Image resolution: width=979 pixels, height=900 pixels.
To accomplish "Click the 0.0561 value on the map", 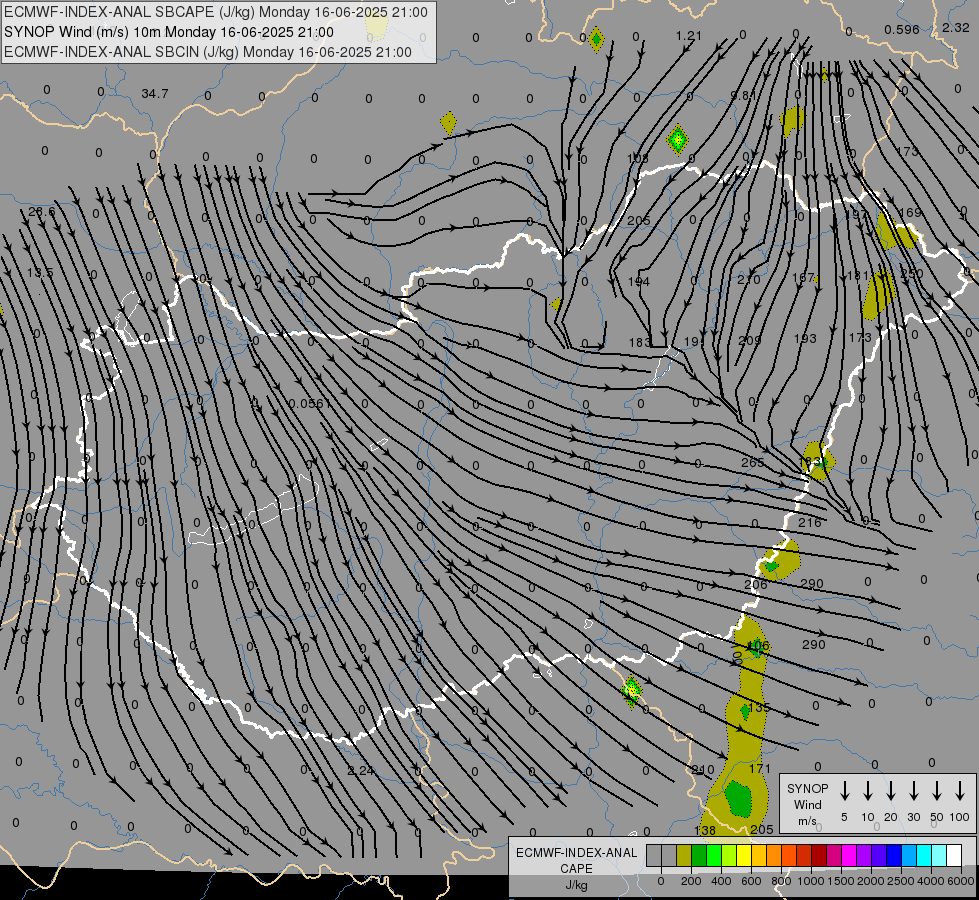I will 310,403.
